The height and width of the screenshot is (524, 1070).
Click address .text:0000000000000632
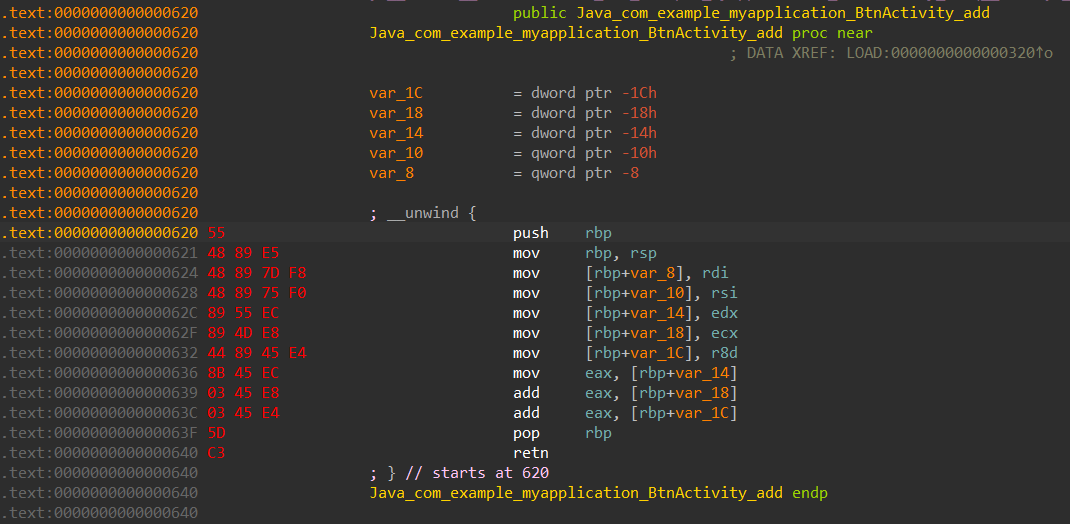coord(100,353)
